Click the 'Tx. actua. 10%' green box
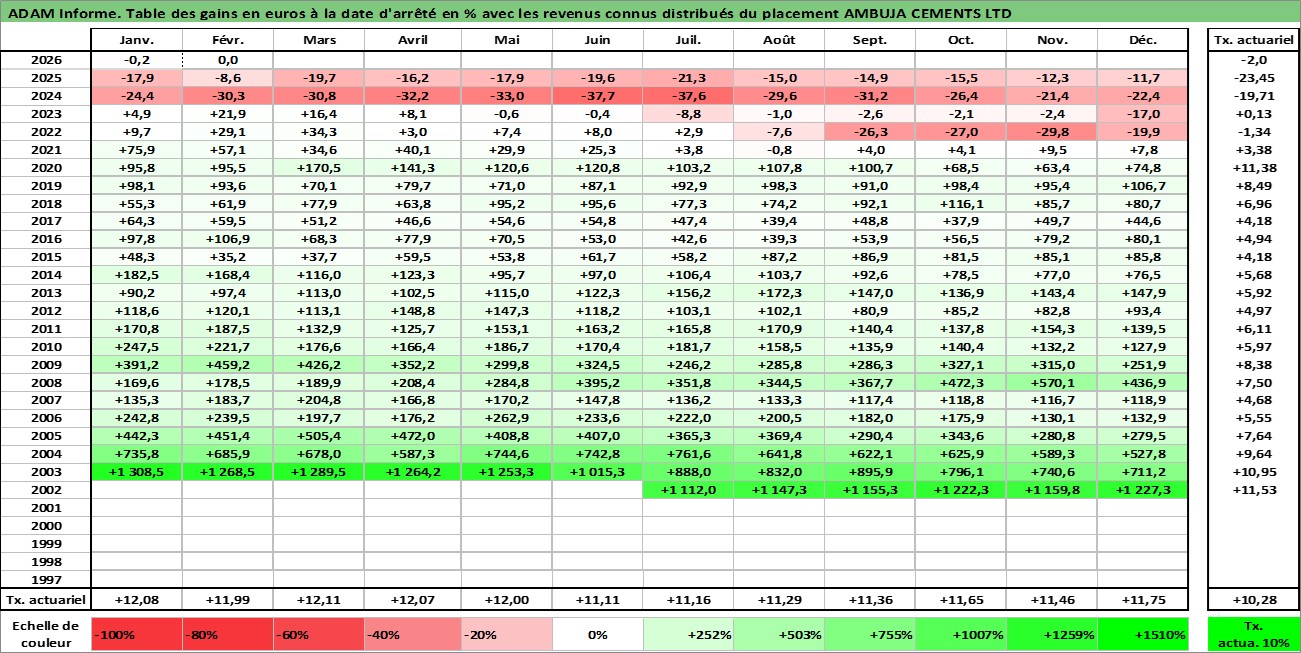Image resolution: width=1301 pixels, height=653 pixels. click(x=1254, y=634)
